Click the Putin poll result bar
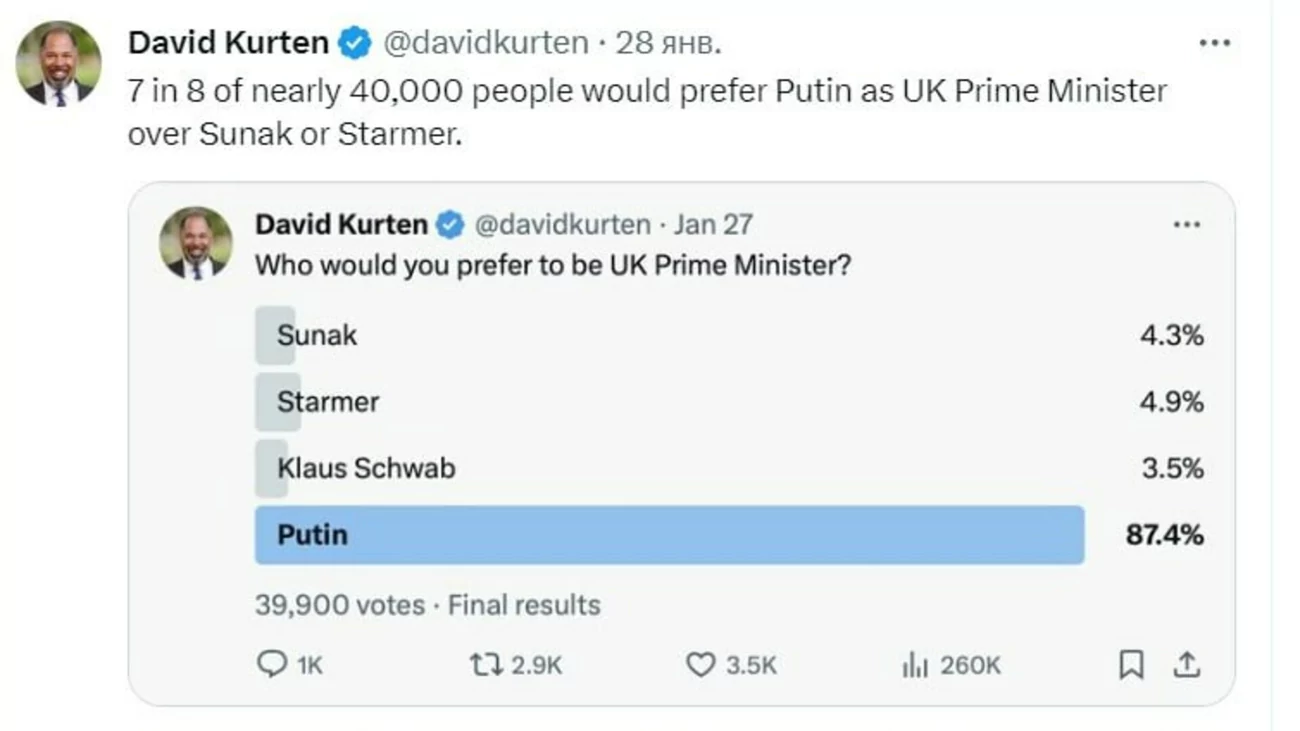This screenshot has height=731, width=1300. 668,535
